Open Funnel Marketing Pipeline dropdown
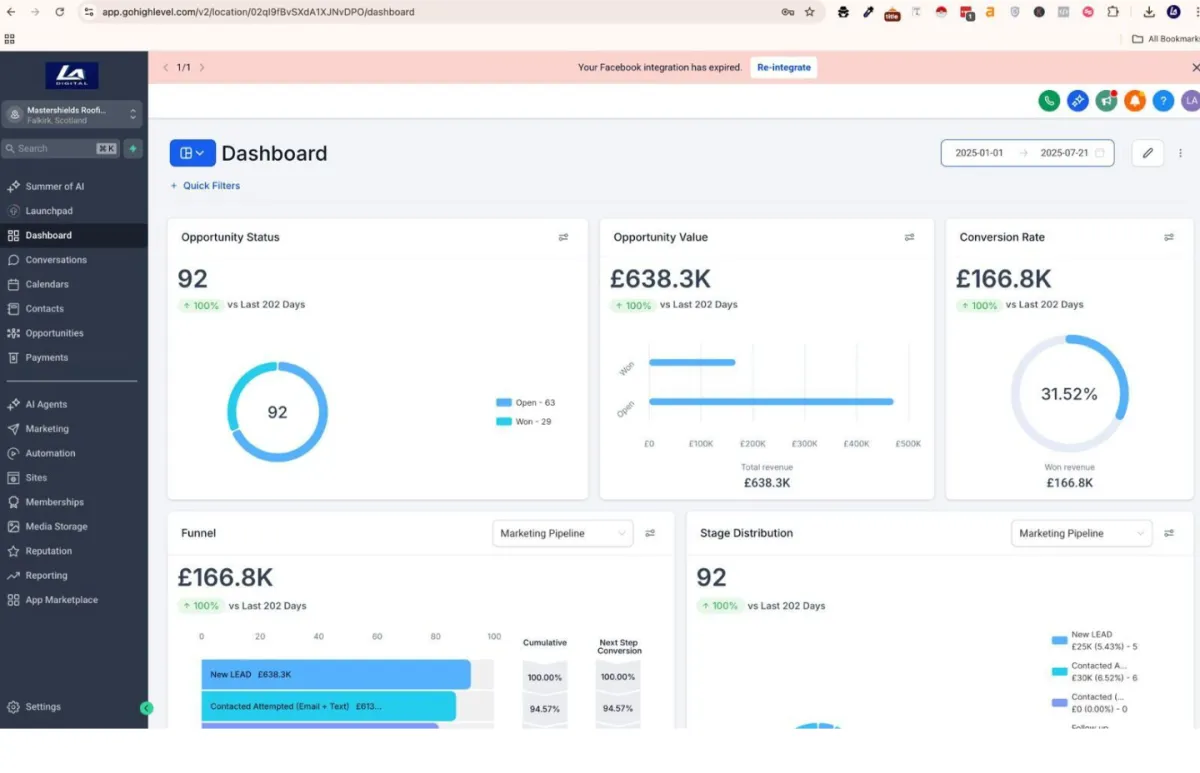1200x773 pixels. (563, 533)
